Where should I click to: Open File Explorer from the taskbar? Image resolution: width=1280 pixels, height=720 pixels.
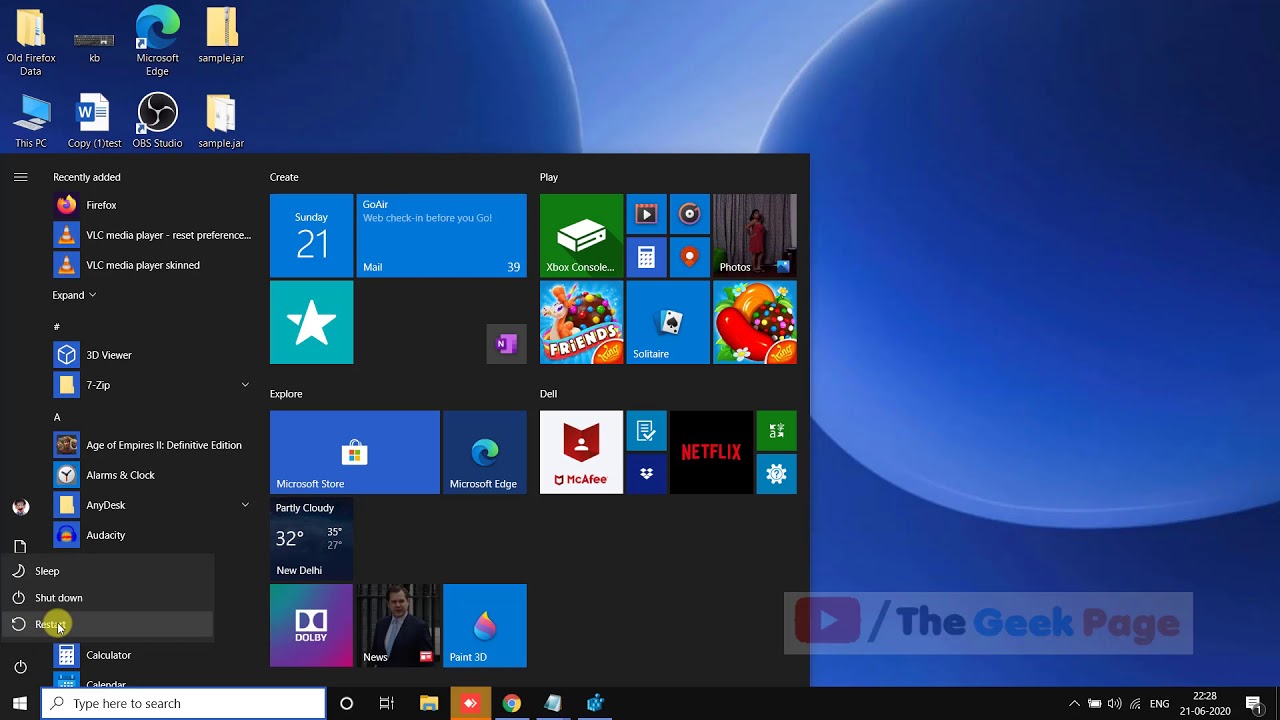(429, 703)
